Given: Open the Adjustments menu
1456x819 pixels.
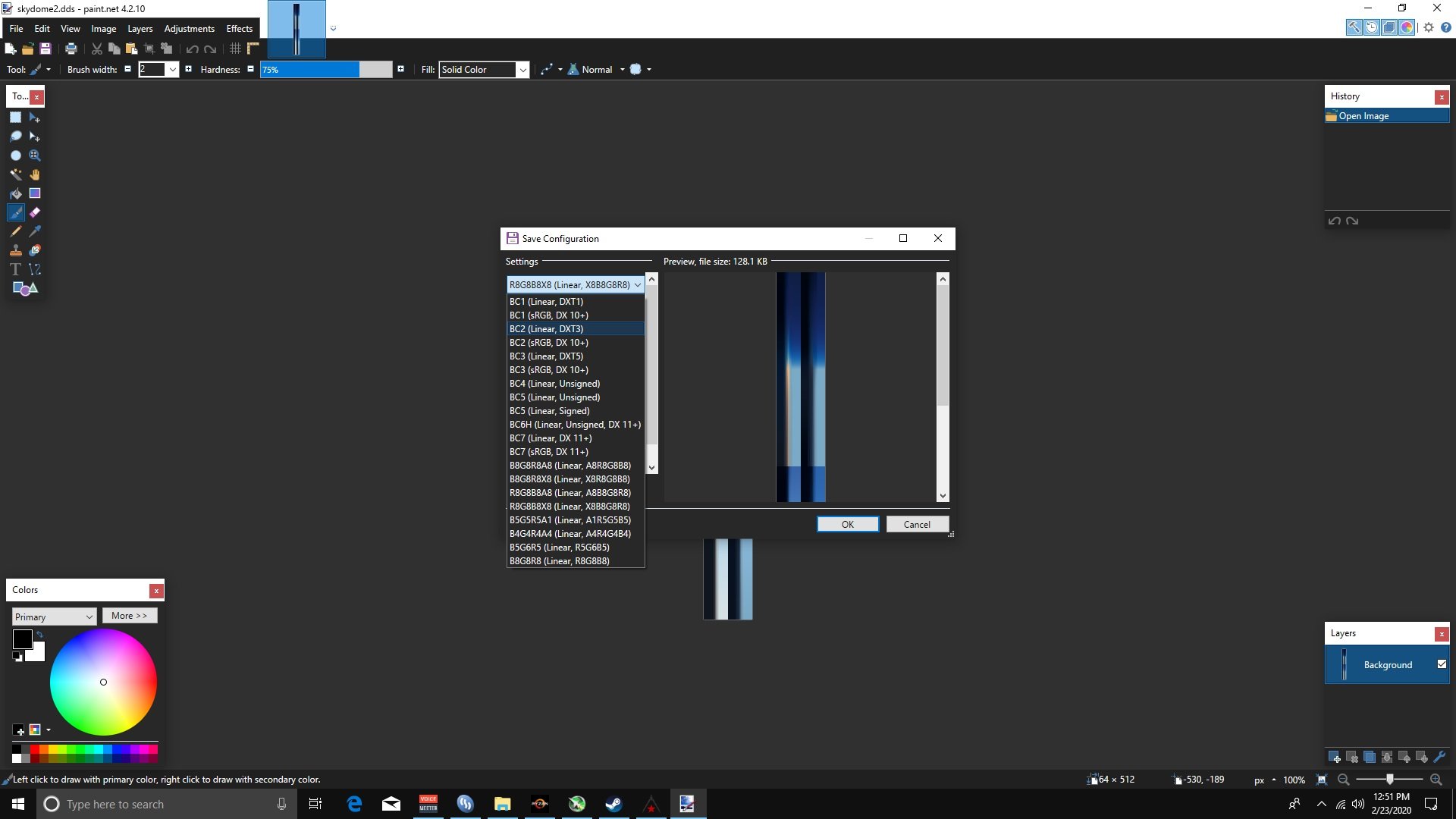Looking at the screenshot, I should click(x=189, y=29).
